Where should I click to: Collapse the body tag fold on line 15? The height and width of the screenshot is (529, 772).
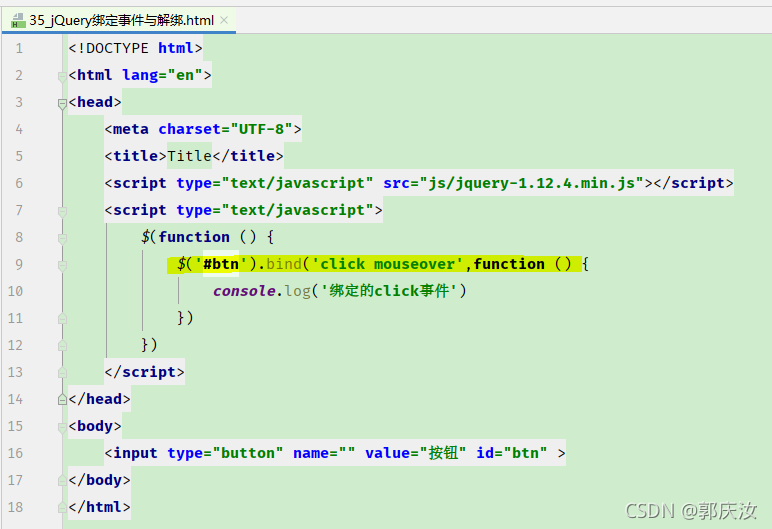point(62,428)
